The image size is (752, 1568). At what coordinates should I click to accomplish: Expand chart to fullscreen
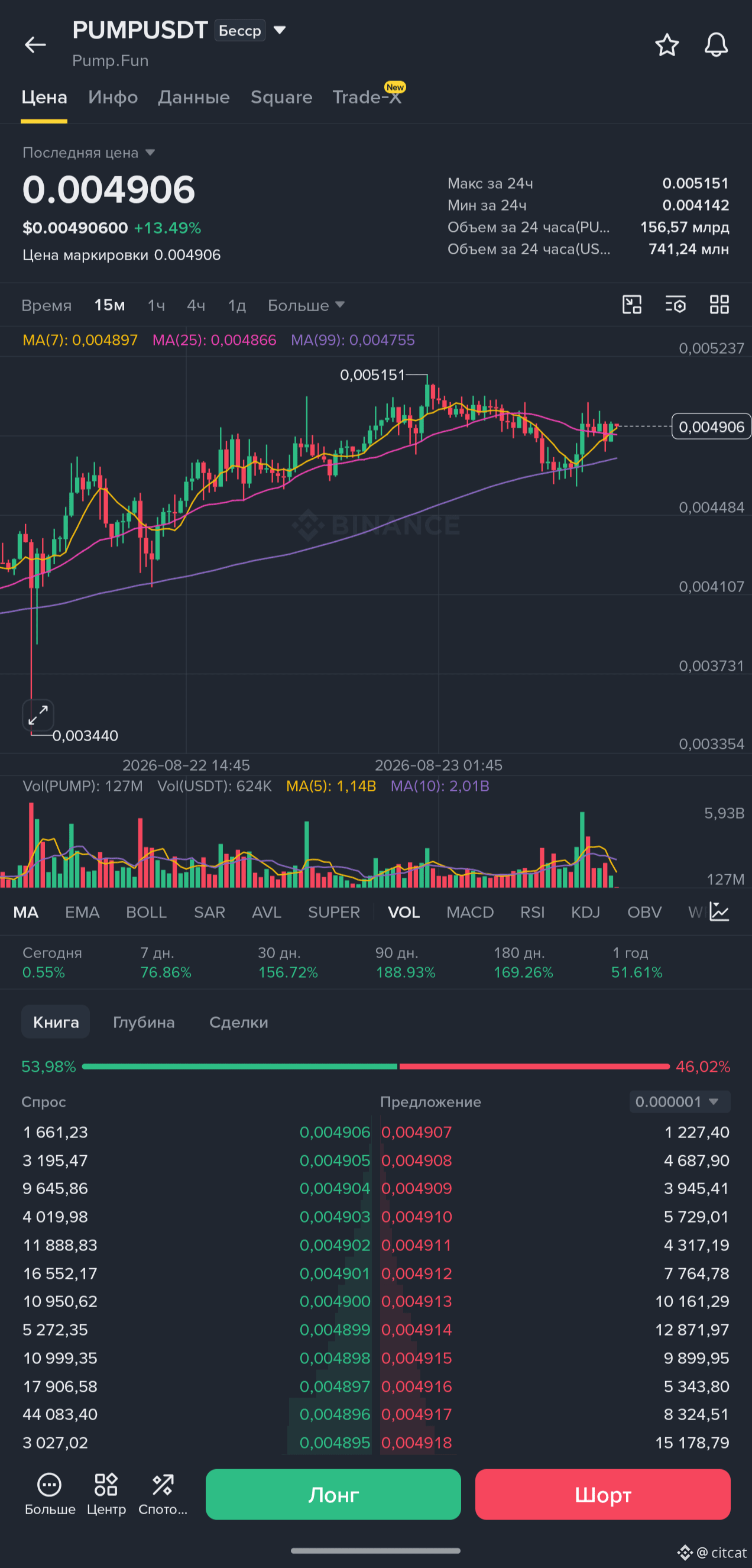coord(38,715)
